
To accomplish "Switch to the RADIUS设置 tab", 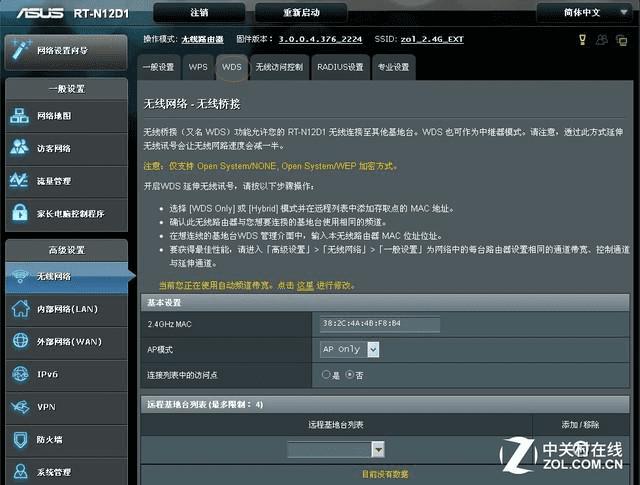I will click(340, 67).
